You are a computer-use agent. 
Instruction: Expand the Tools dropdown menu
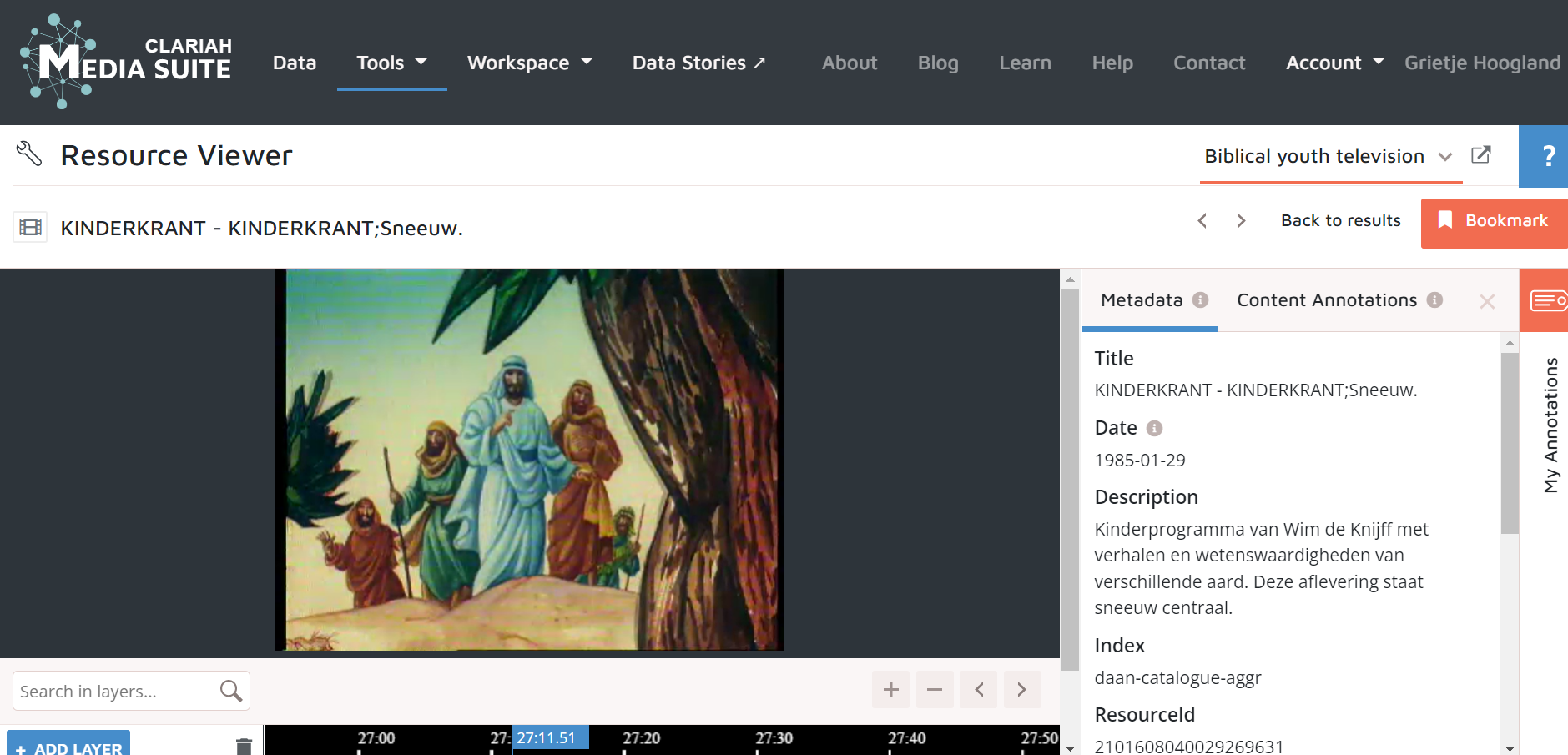[391, 63]
